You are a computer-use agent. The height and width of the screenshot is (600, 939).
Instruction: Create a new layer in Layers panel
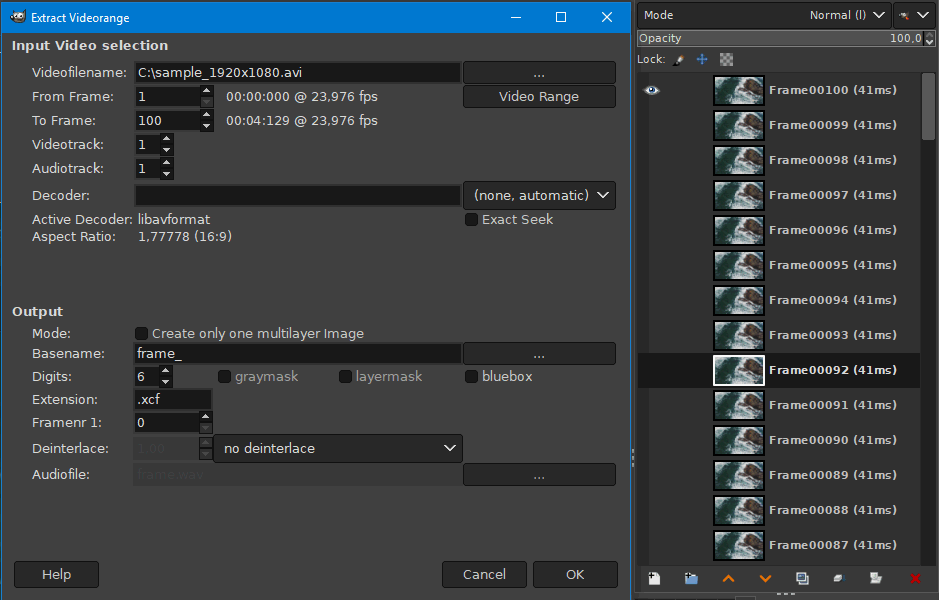654,578
